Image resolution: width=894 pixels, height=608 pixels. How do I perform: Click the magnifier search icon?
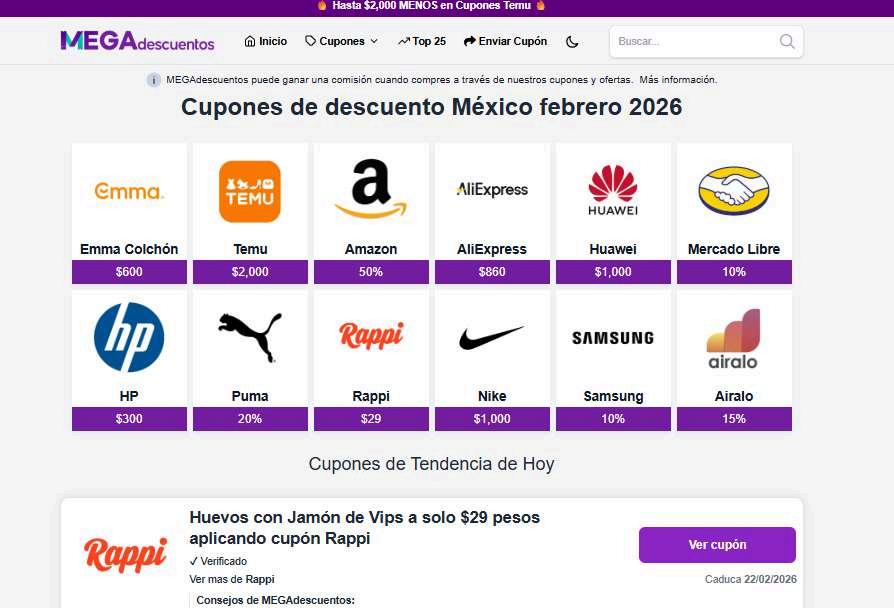787,42
